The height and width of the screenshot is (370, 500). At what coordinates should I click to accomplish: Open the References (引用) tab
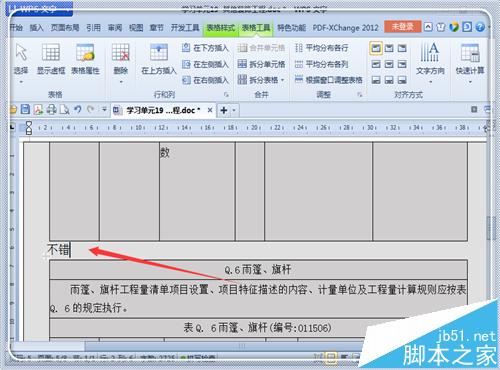tap(93, 27)
